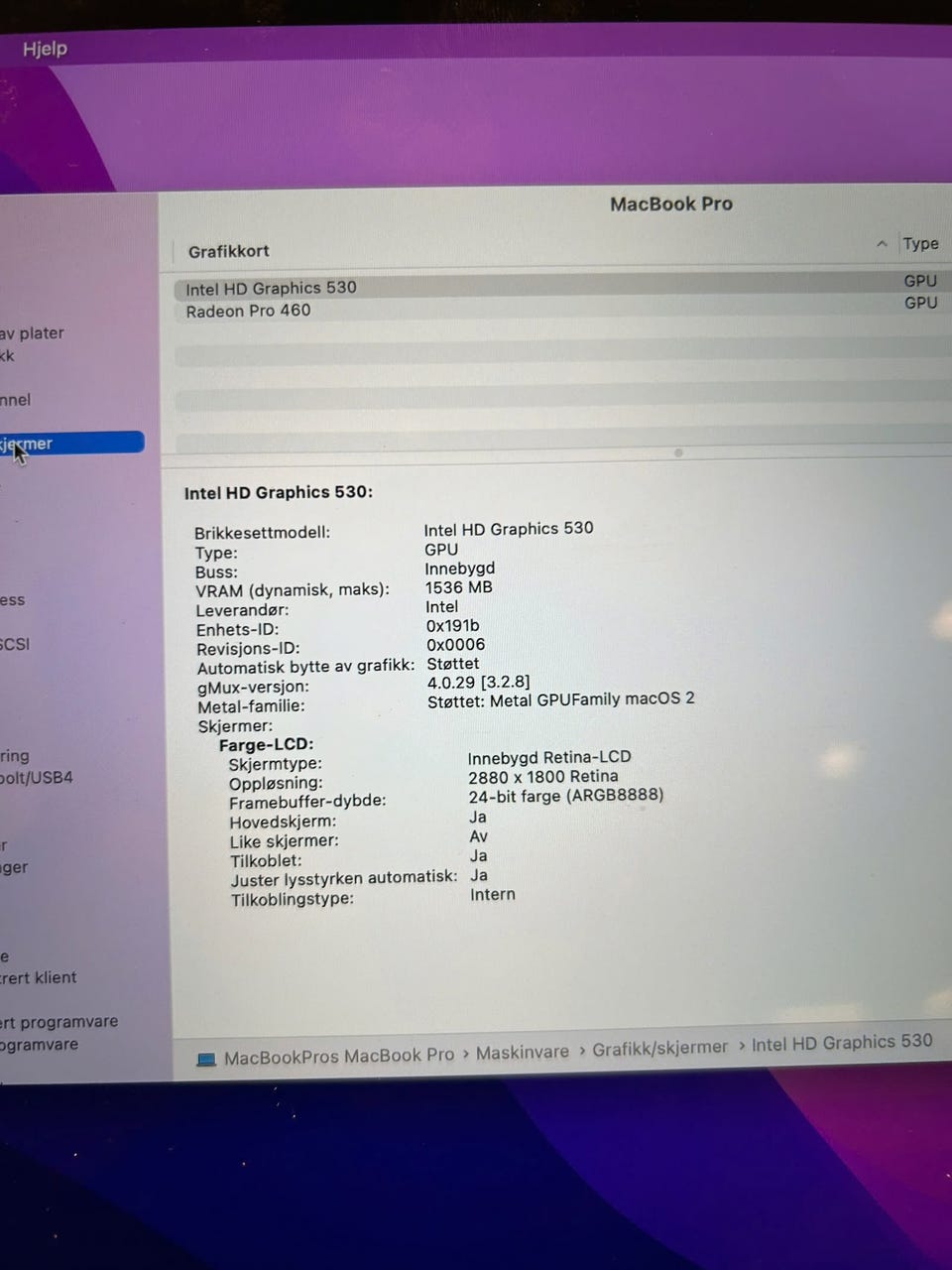Viewport: 952px width, 1270px height.
Task: Open the sidebar item ending in 'av plater'
Action: 32,333
